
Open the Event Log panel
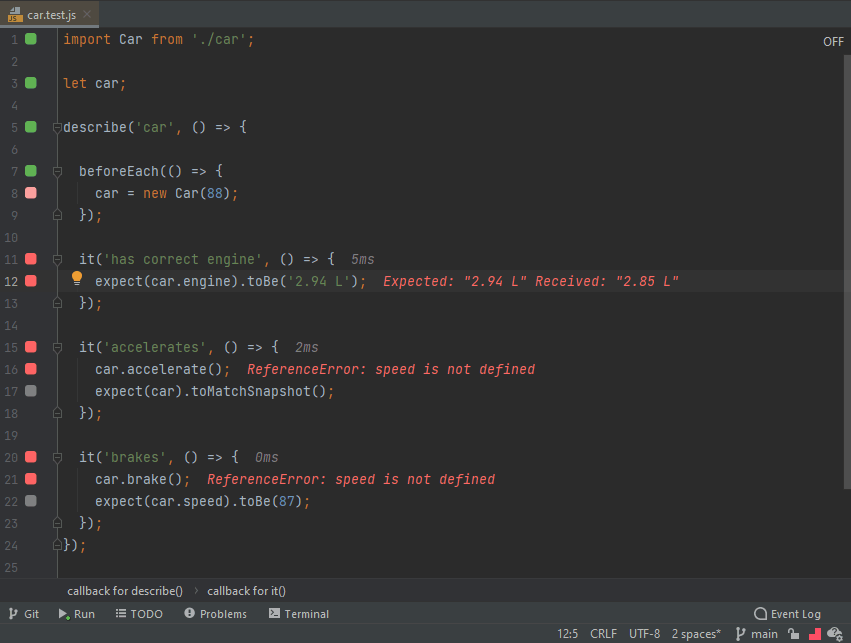click(787, 614)
